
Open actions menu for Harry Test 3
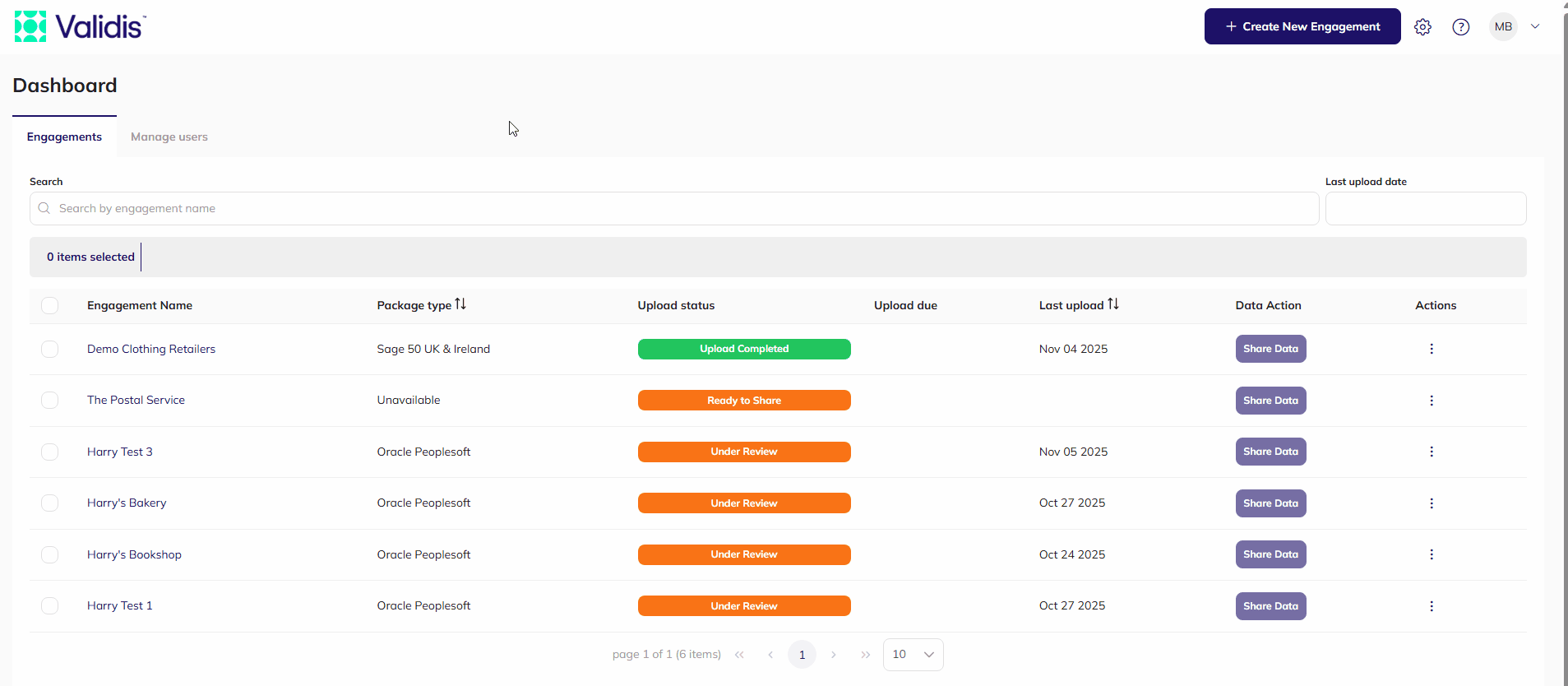1432,452
